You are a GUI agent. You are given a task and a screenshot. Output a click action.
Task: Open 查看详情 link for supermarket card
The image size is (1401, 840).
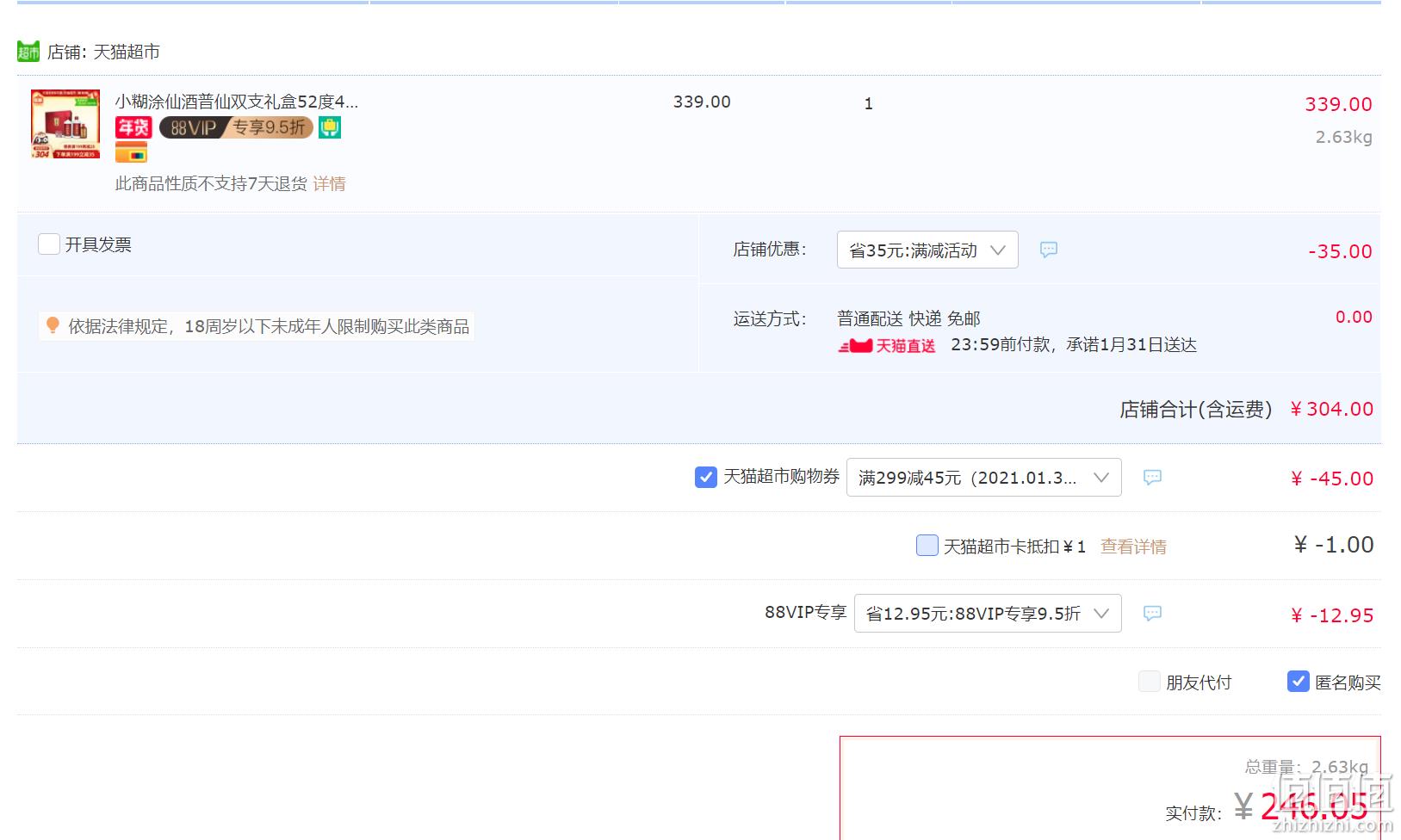[x=1133, y=547]
